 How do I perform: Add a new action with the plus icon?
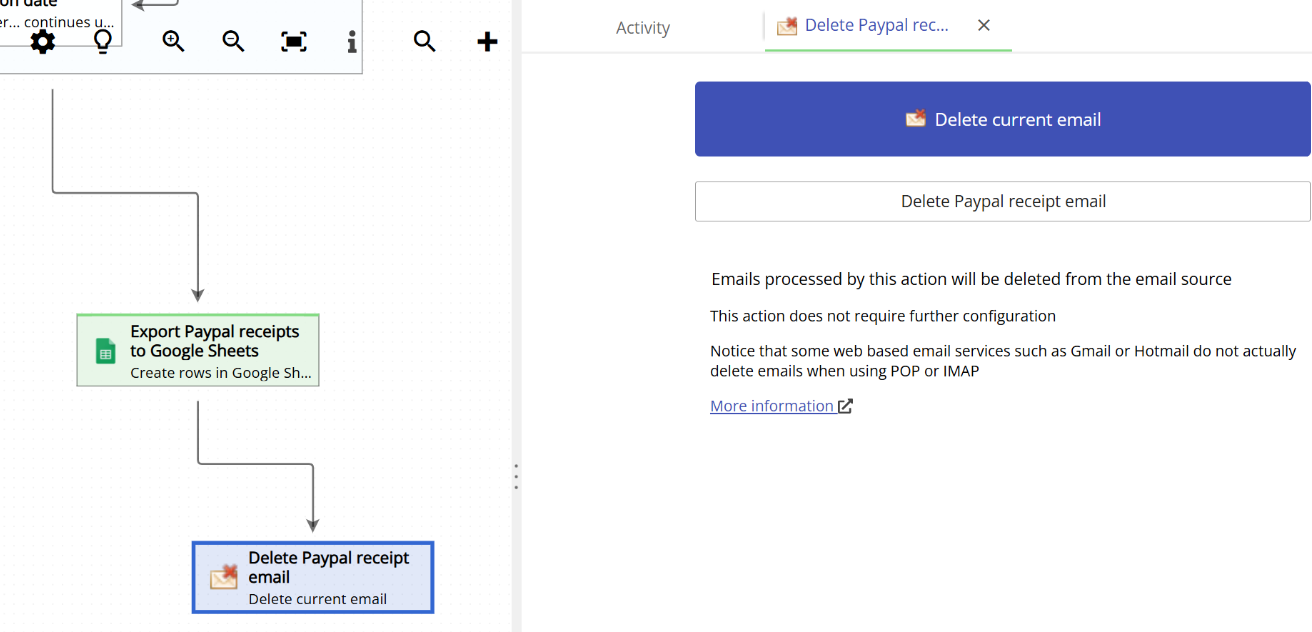pos(487,41)
